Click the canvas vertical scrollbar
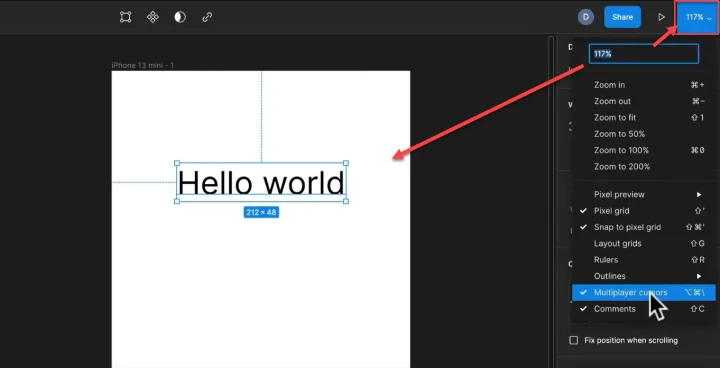This screenshot has width=720, height=368. [x=551, y=202]
